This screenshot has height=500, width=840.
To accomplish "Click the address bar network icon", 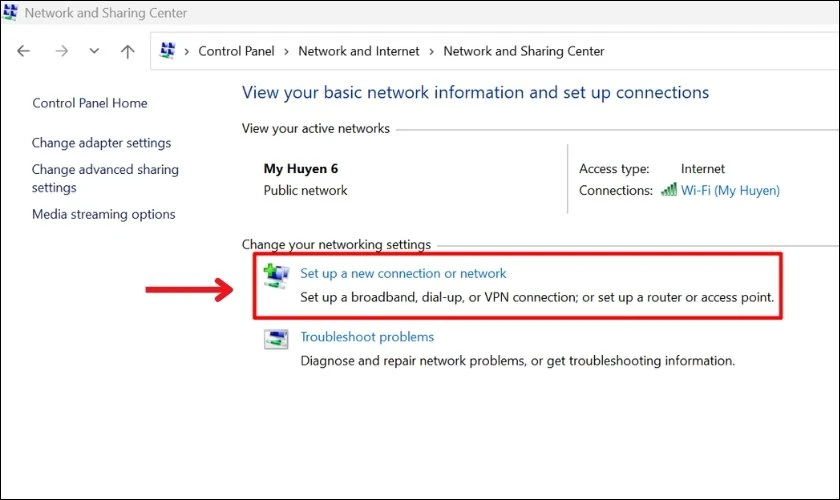I will (168, 50).
